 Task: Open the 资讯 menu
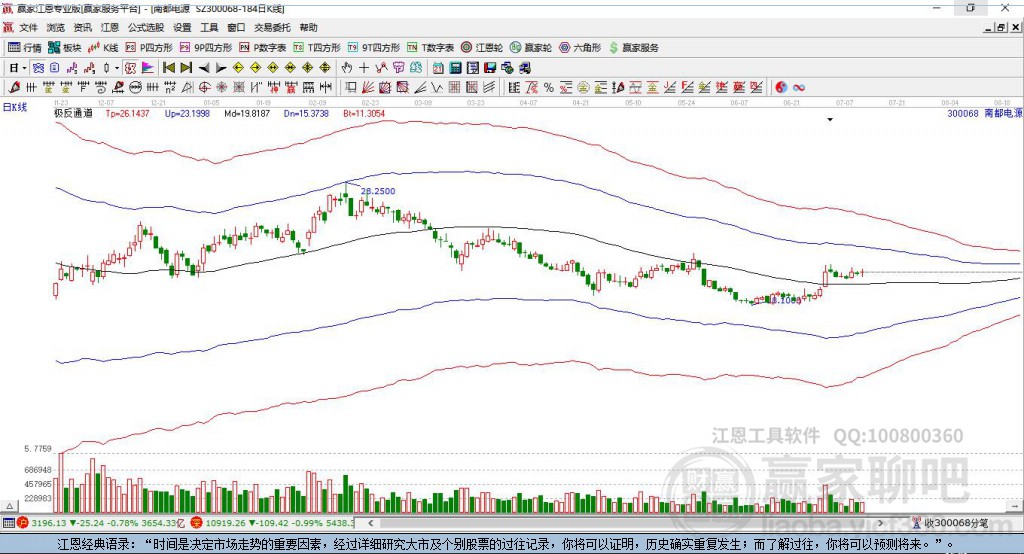[82, 27]
